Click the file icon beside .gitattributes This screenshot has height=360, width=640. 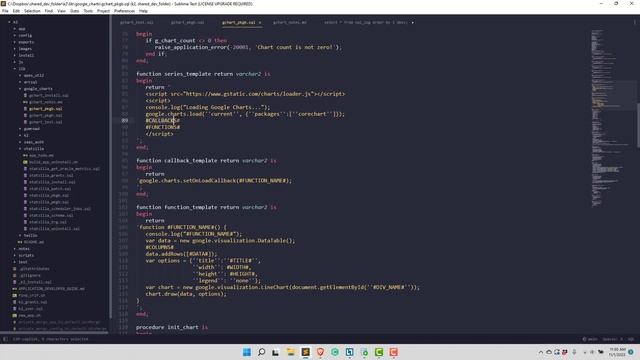click(15, 269)
